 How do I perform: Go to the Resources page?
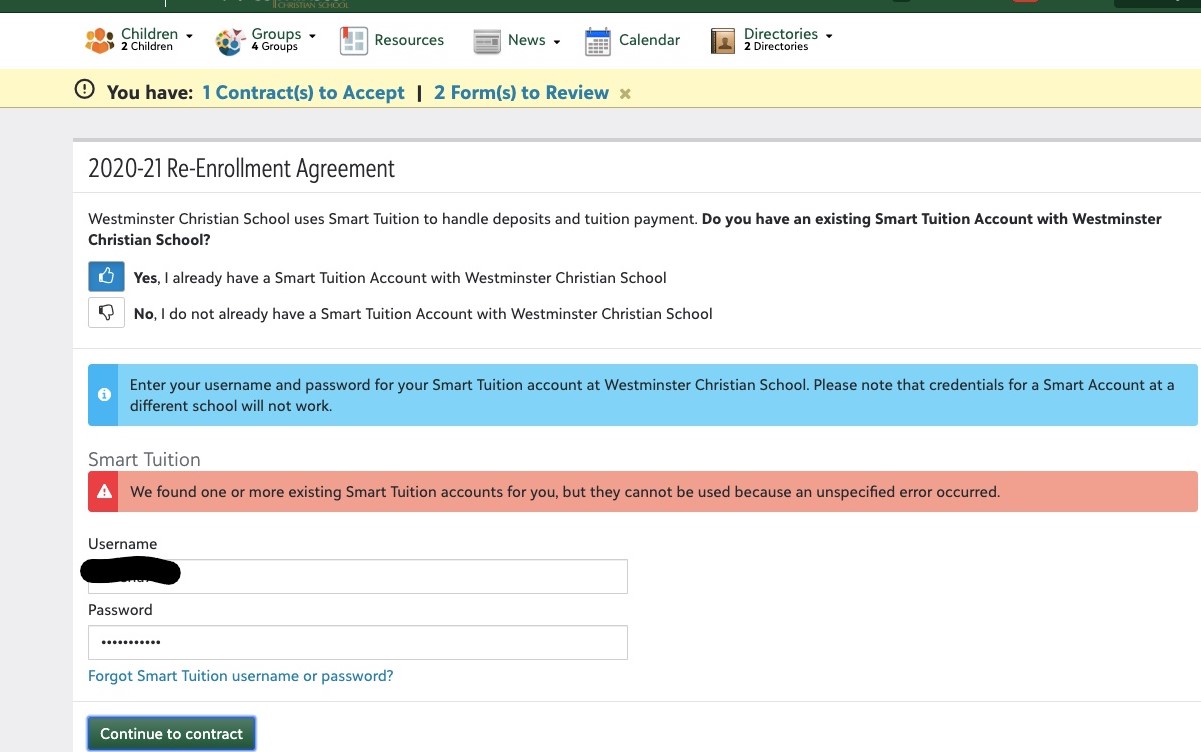[x=409, y=40]
